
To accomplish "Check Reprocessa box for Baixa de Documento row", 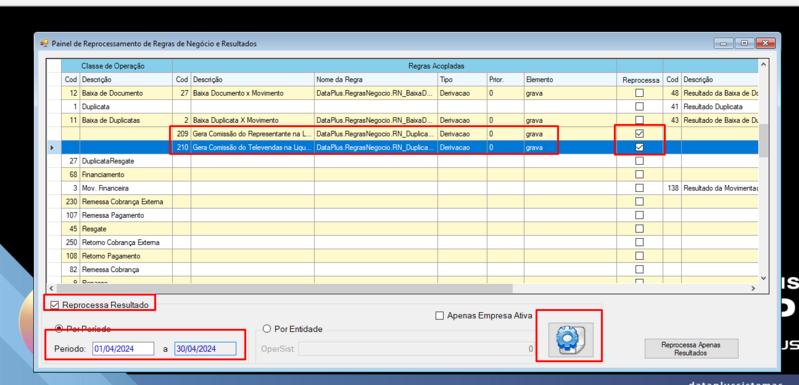I will click(x=640, y=93).
